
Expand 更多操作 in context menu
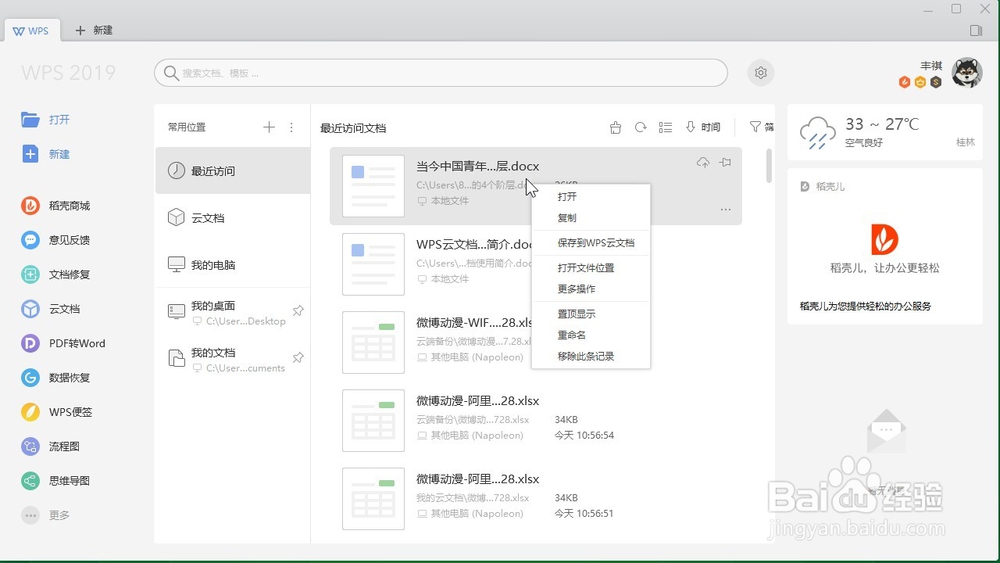click(x=591, y=289)
